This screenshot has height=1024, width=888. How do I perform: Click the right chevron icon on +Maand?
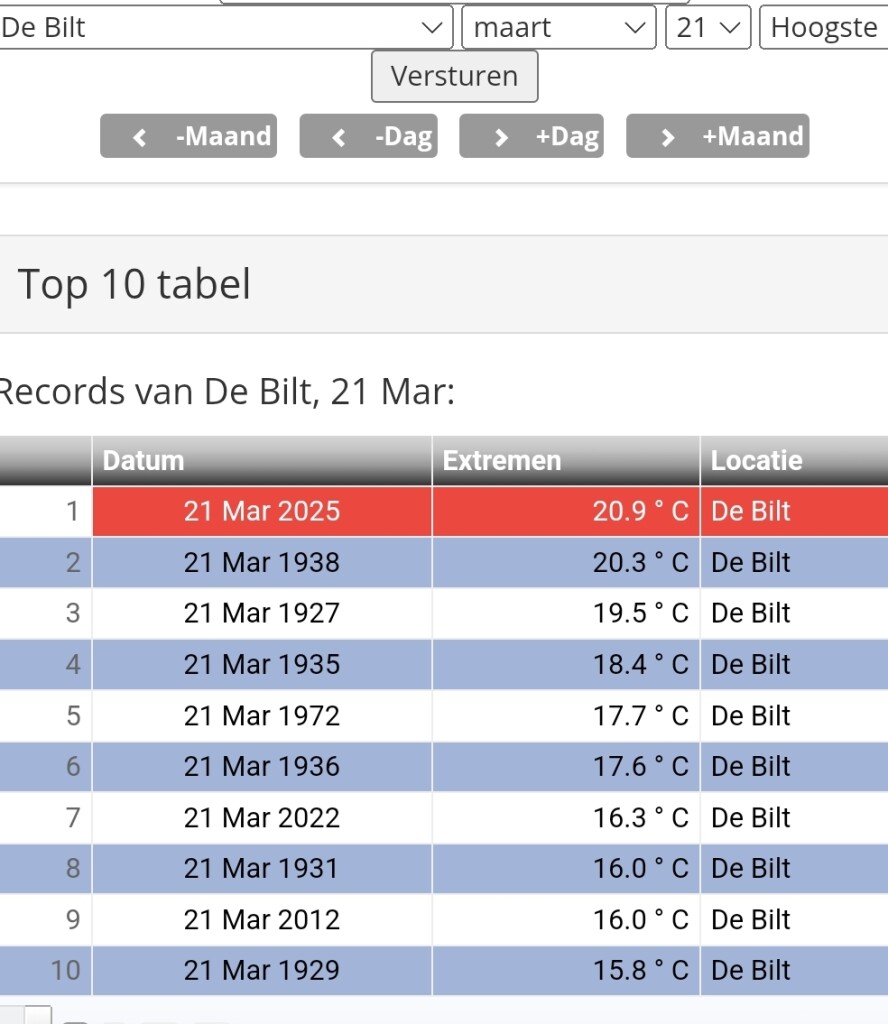click(667, 137)
